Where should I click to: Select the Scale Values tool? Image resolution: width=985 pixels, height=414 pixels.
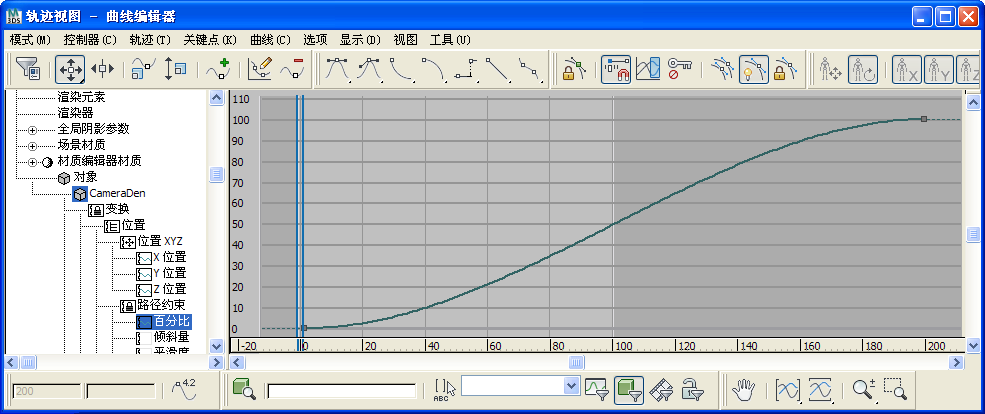(175, 69)
